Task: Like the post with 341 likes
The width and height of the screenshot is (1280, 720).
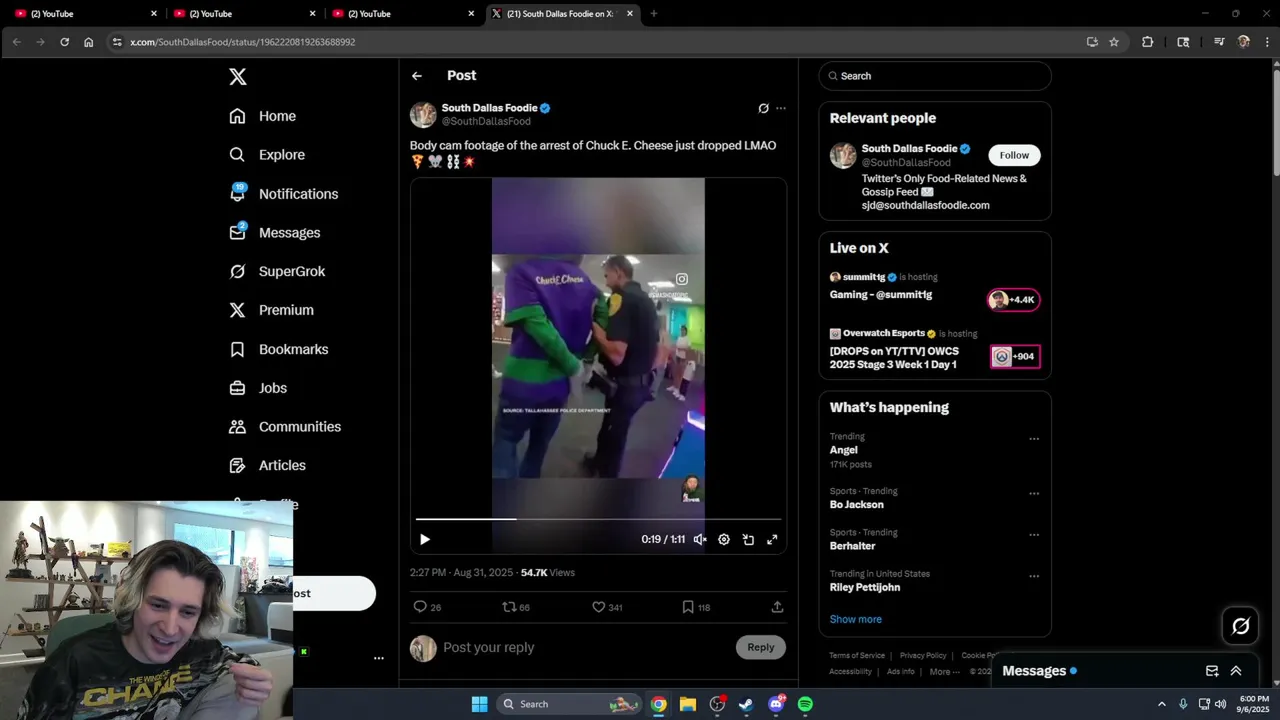Action: point(607,607)
